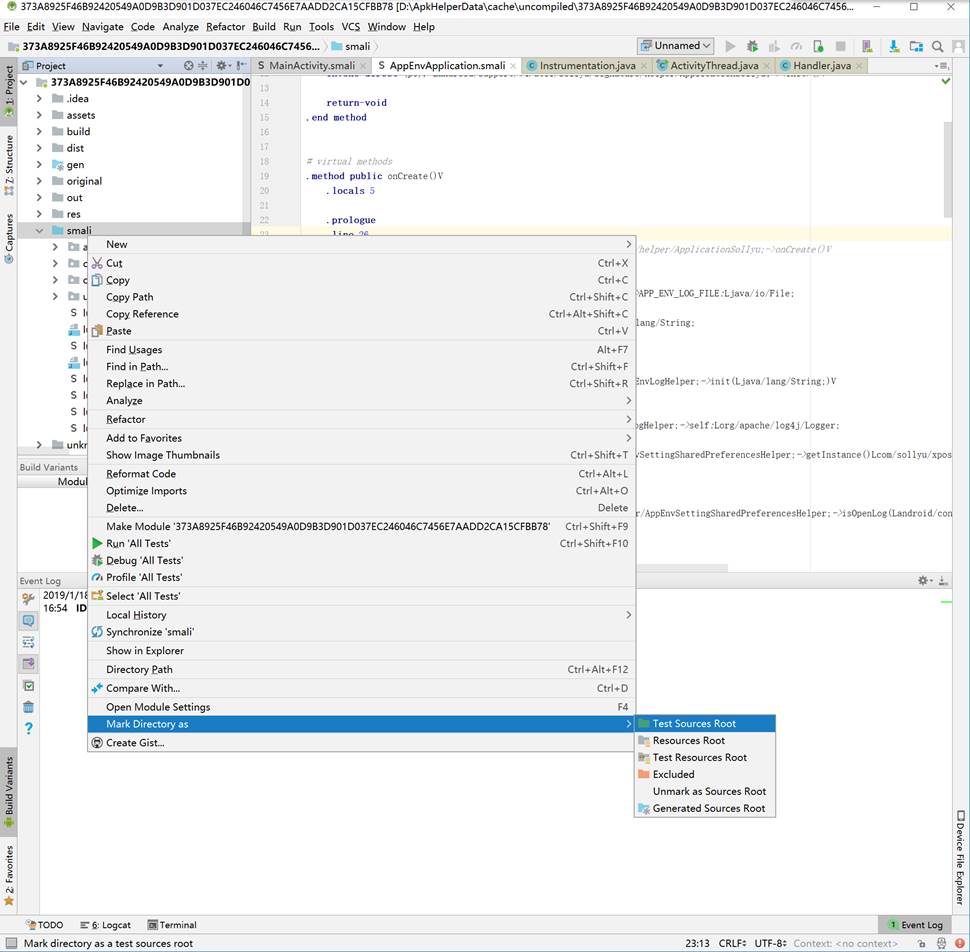Screen dimensions: 970x952
Task: Open the Terminal tool window
Action: tap(172, 925)
